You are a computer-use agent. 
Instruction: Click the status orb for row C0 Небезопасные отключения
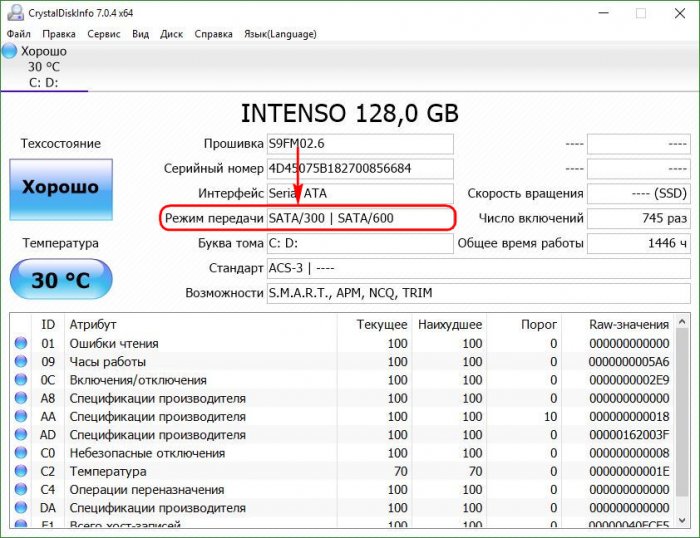(x=21, y=453)
